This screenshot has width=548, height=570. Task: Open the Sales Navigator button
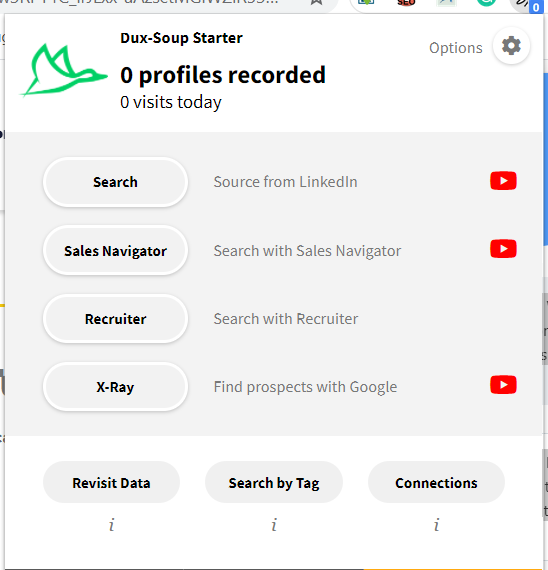point(115,250)
